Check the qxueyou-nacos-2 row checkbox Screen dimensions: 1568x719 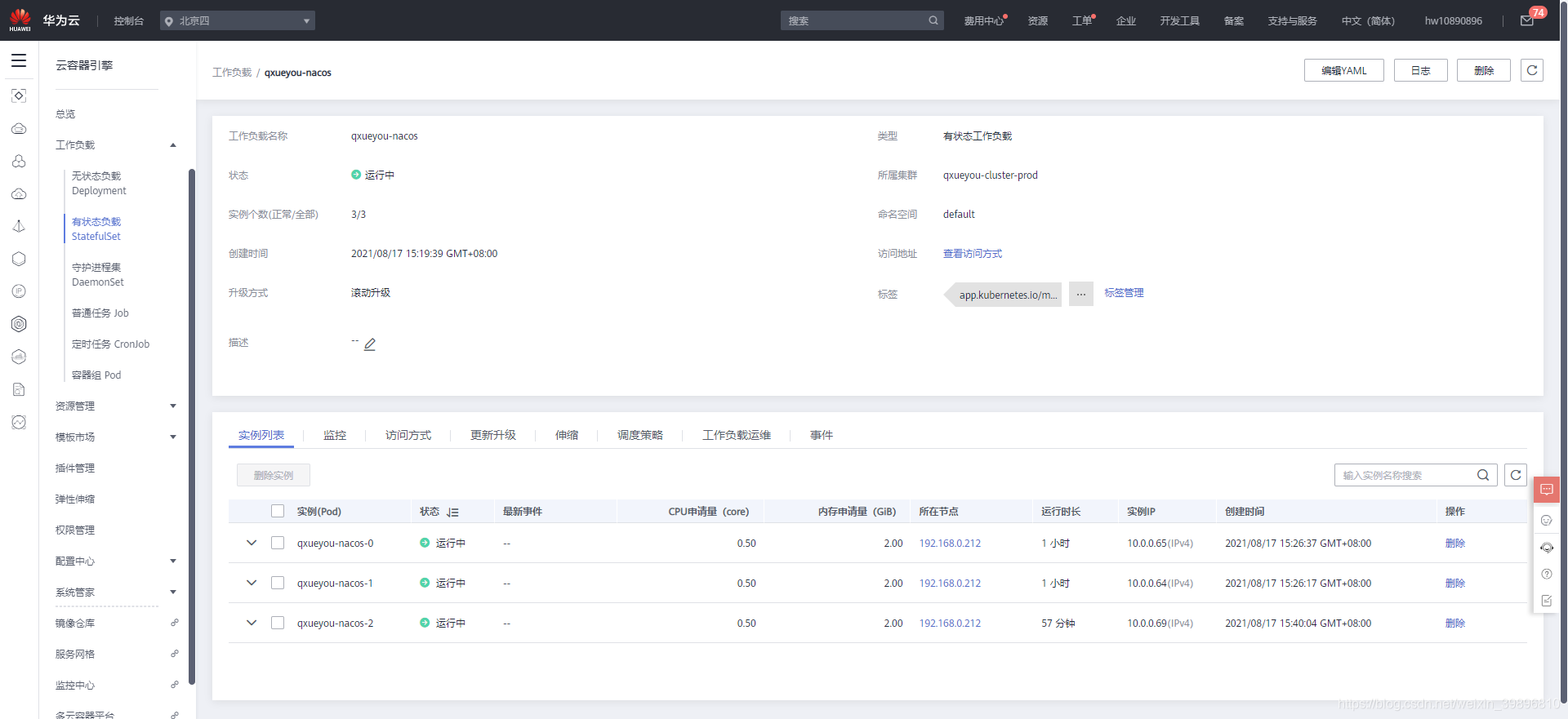click(278, 623)
